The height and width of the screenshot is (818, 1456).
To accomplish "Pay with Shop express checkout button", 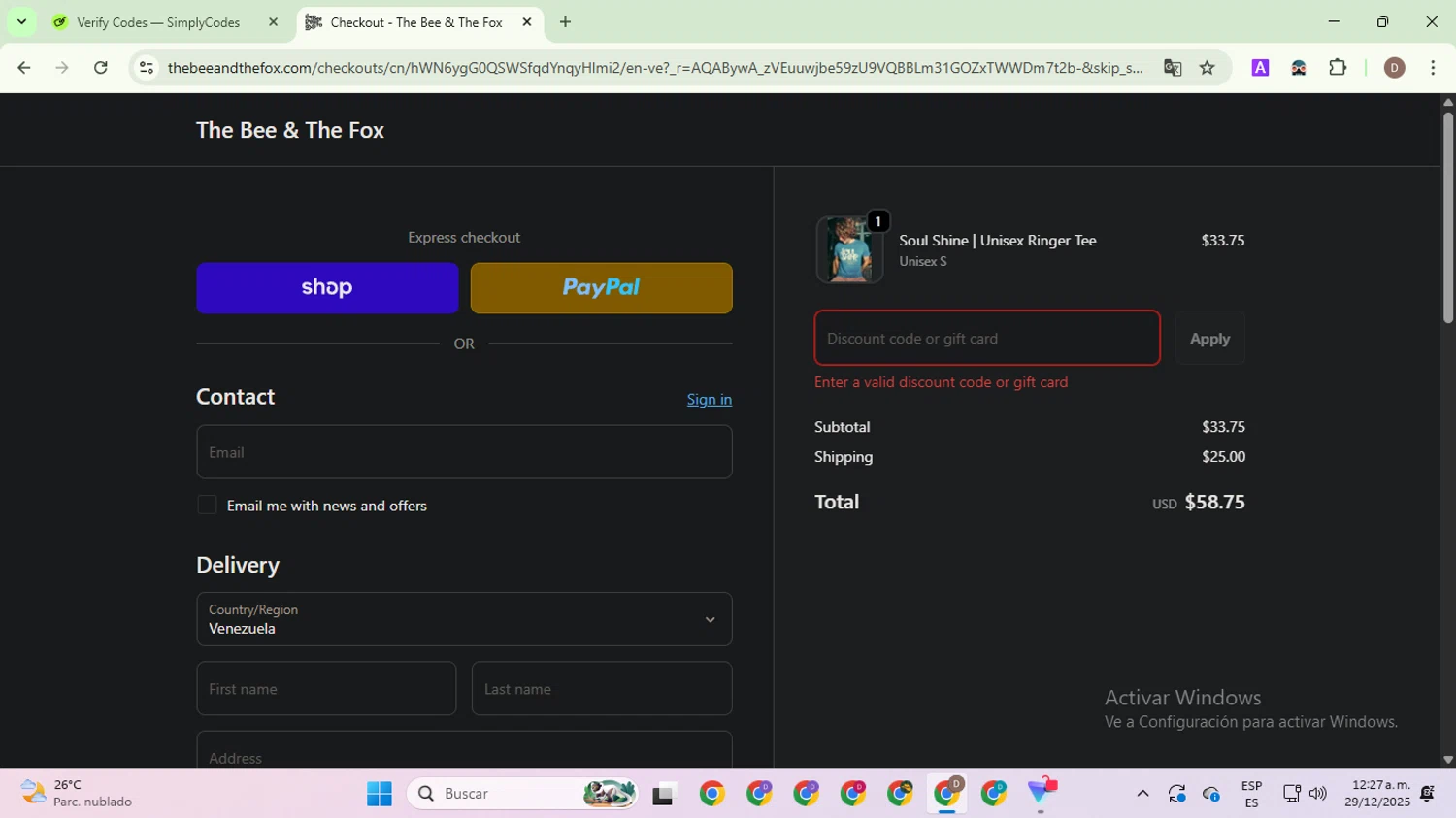I will (327, 288).
